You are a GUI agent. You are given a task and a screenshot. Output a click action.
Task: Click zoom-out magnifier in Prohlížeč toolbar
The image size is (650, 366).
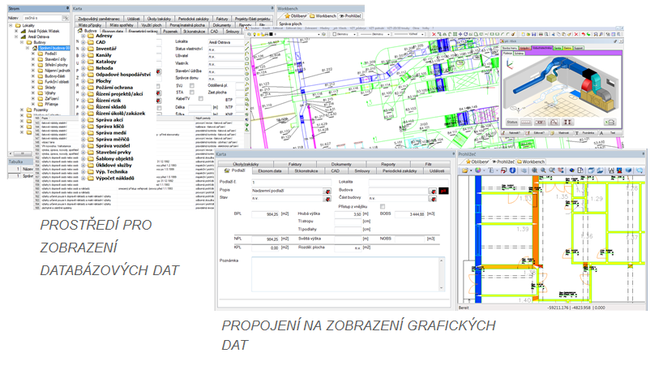[543, 170]
